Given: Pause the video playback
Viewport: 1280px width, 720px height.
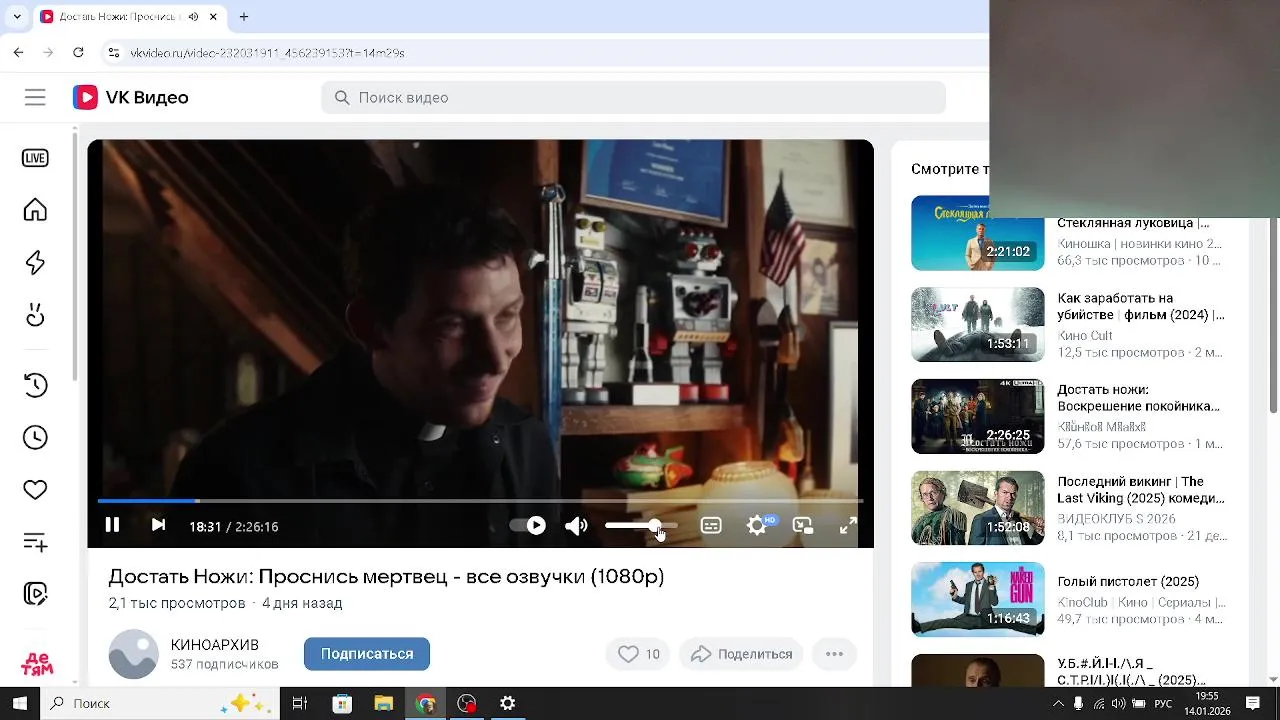Looking at the screenshot, I should coord(112,525).
